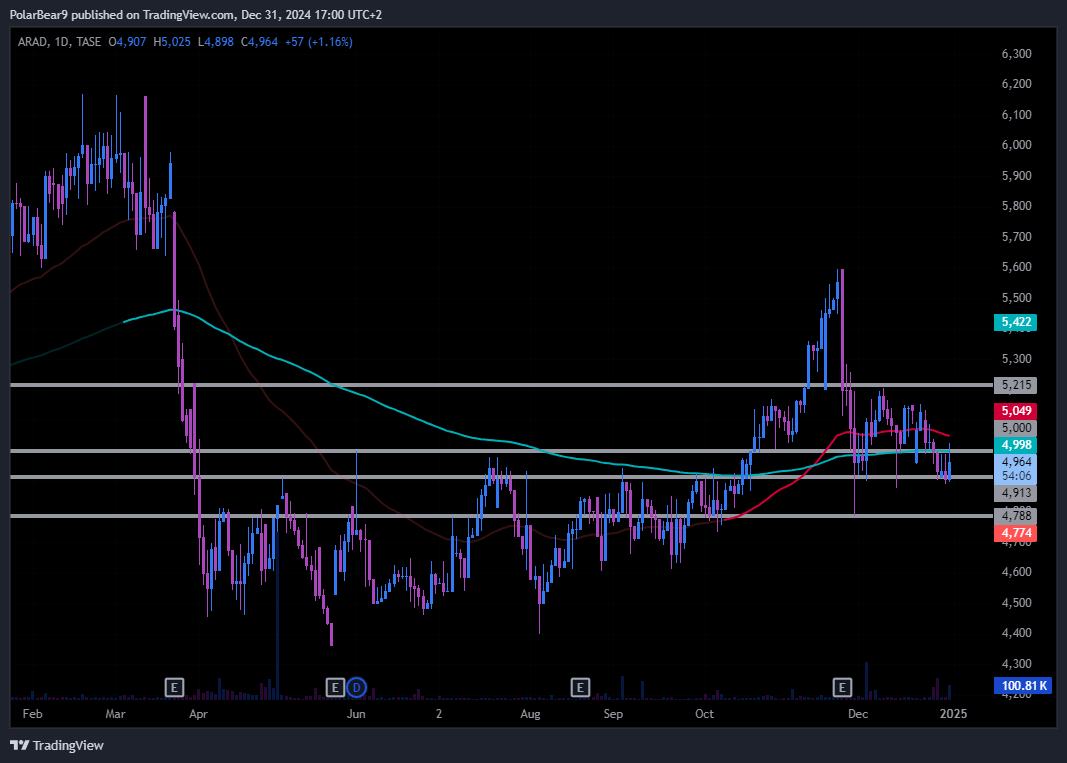Click the 2025 label on the time axis

pos(953,714)
